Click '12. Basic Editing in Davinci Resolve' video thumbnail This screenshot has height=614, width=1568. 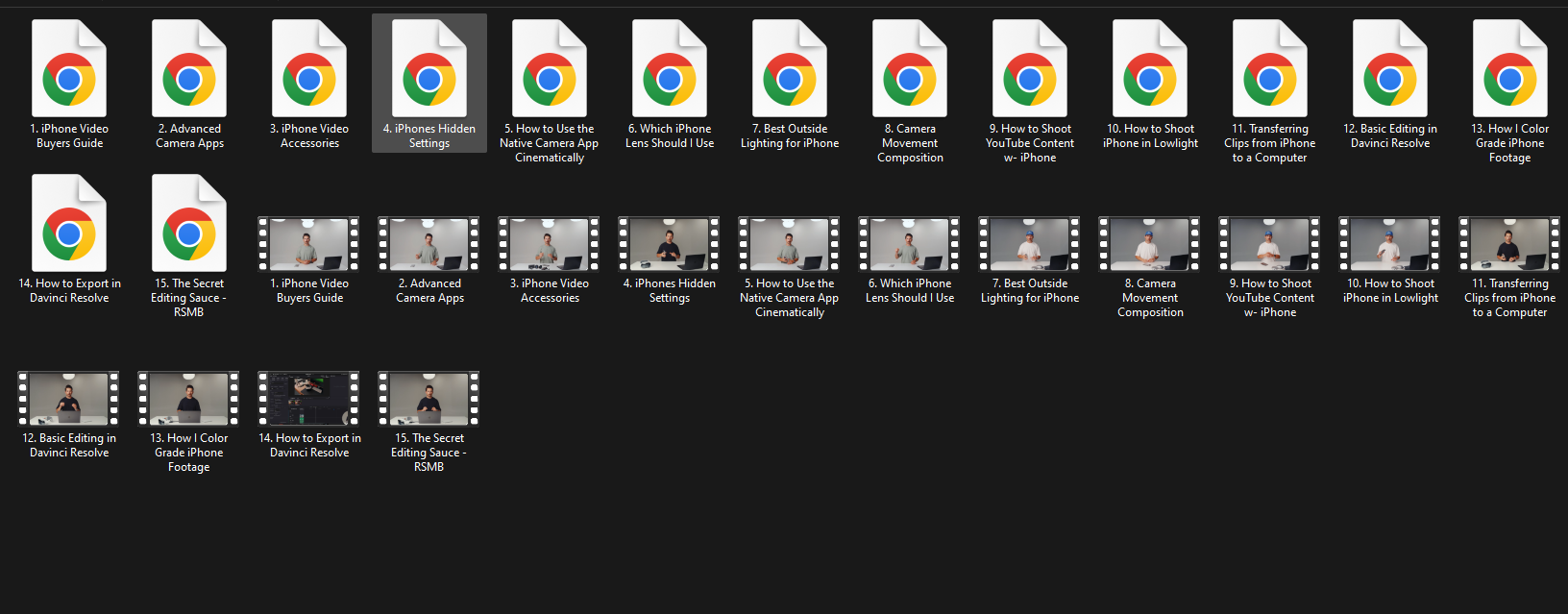click(x=69, y=399)
